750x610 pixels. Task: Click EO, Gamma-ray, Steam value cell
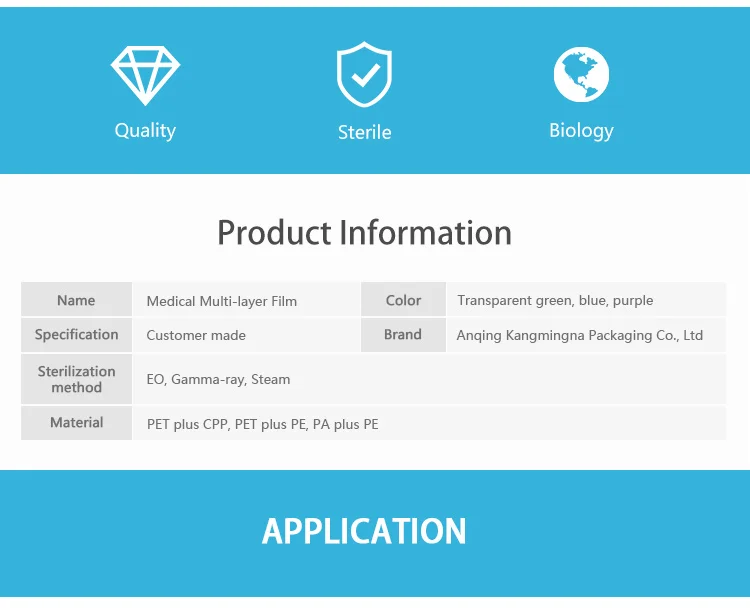click(430, 379)
